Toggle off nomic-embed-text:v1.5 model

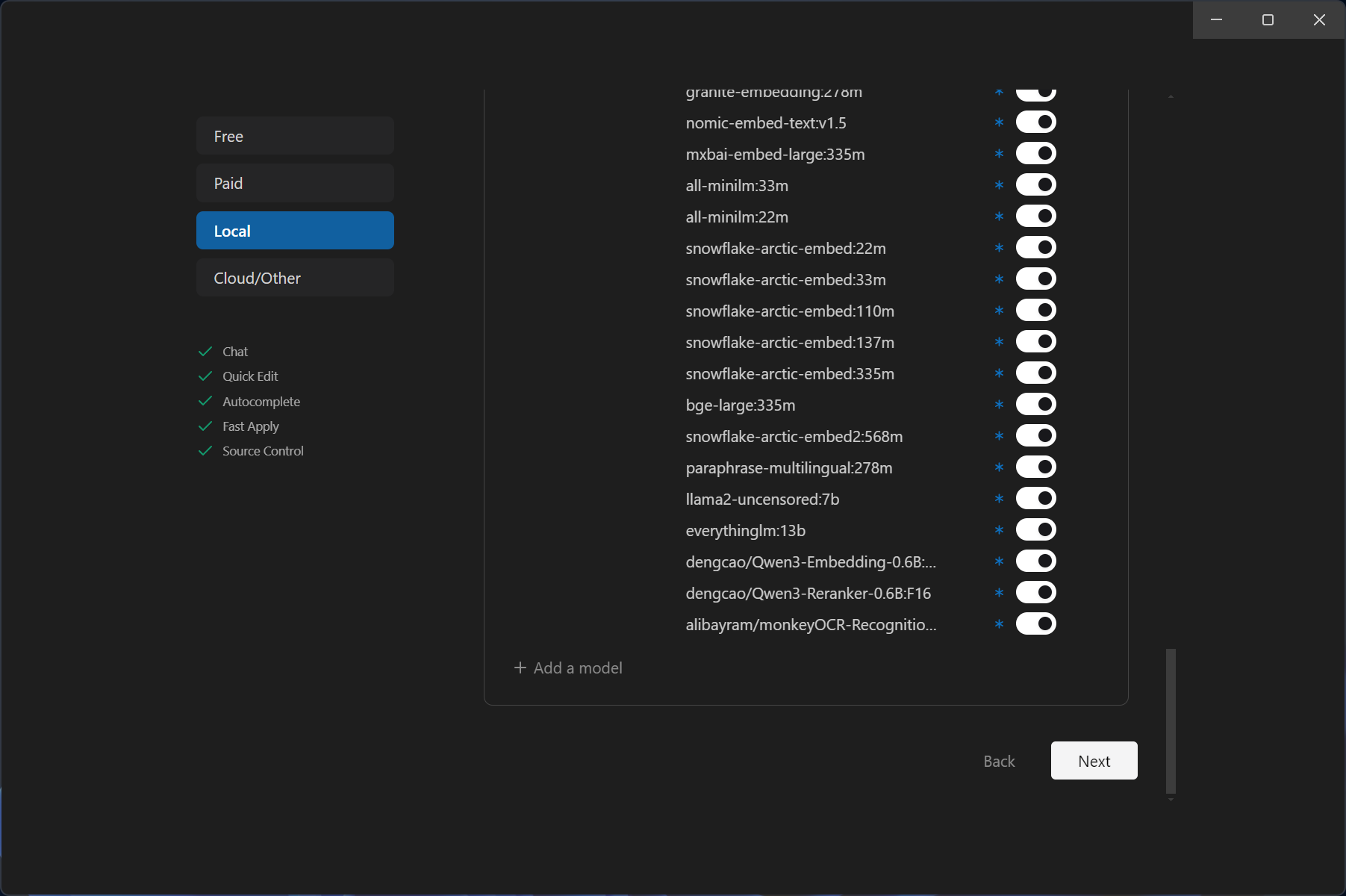[x=1036, y=122]
